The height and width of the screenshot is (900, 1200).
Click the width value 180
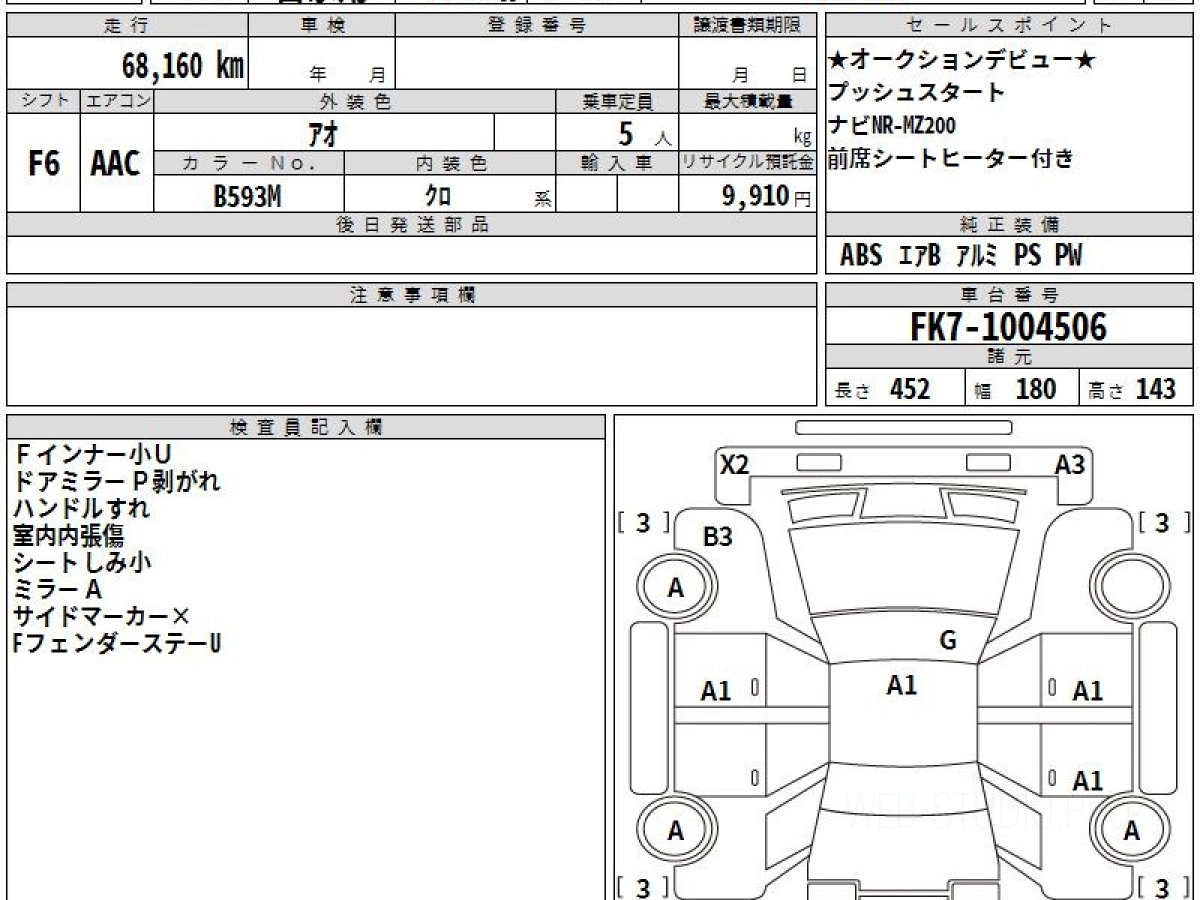[x=1036, y=389]
